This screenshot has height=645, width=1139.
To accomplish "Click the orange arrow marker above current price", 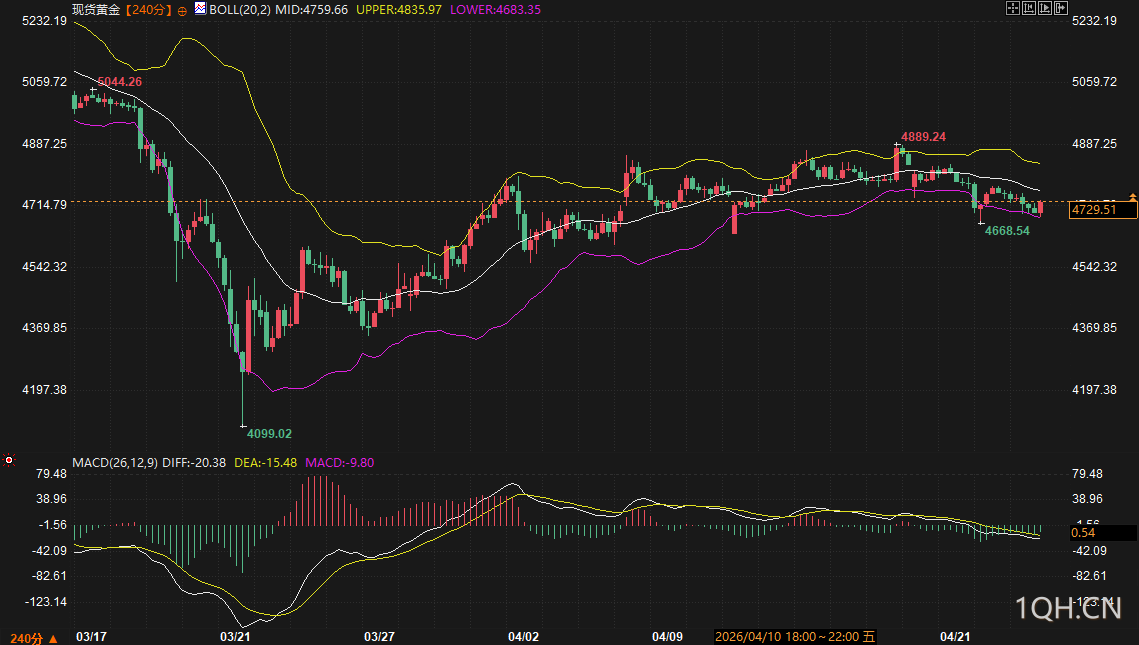I will [1133, 196].
